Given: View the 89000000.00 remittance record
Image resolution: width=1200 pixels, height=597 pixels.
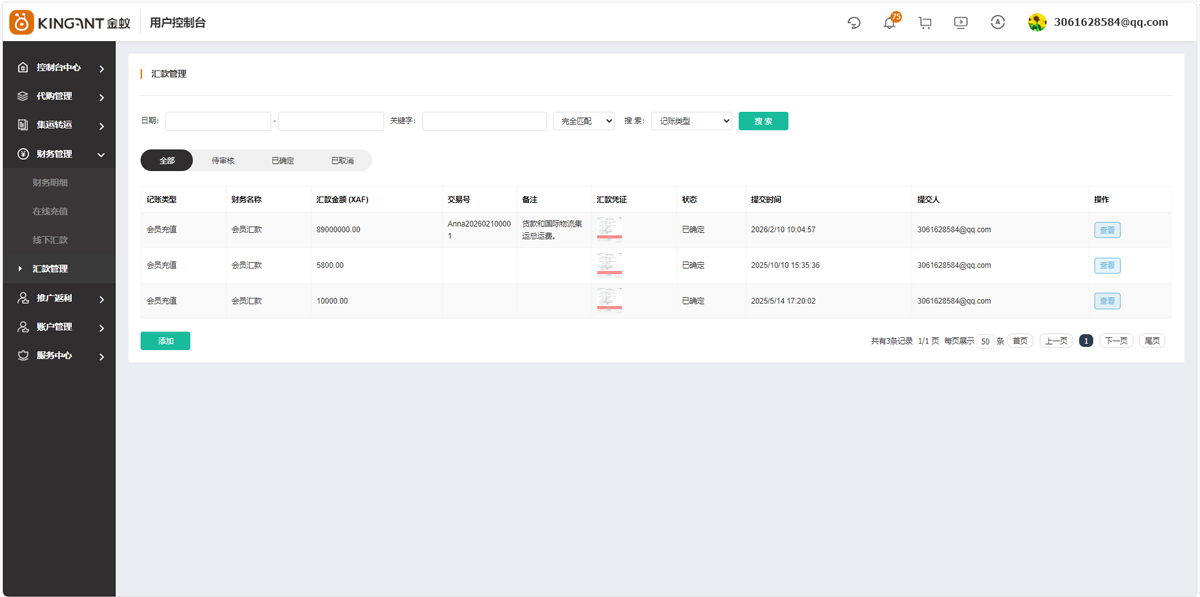Looking at the screenshot, I should (x=1106, y=230).
